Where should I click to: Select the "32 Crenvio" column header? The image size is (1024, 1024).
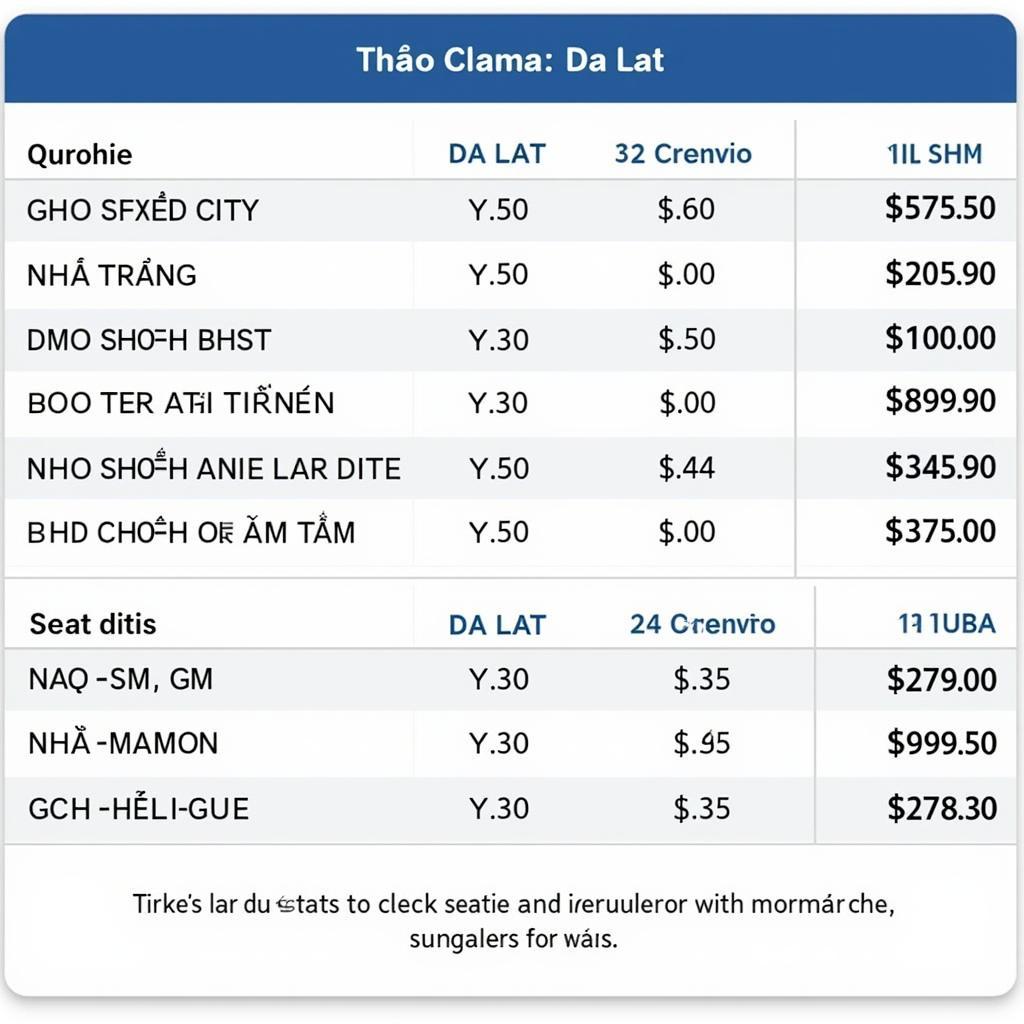click(683, 154)
